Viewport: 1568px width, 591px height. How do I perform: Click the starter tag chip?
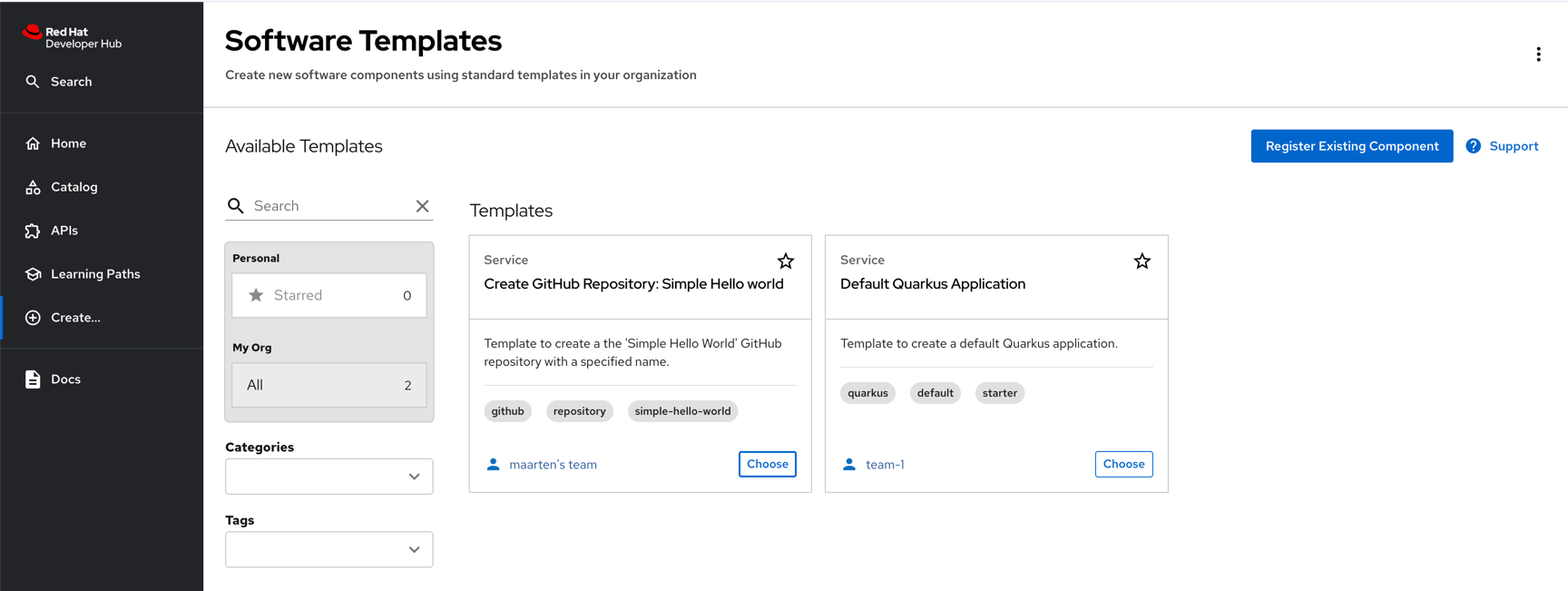pyautogui.click(x=1000, y=393)
